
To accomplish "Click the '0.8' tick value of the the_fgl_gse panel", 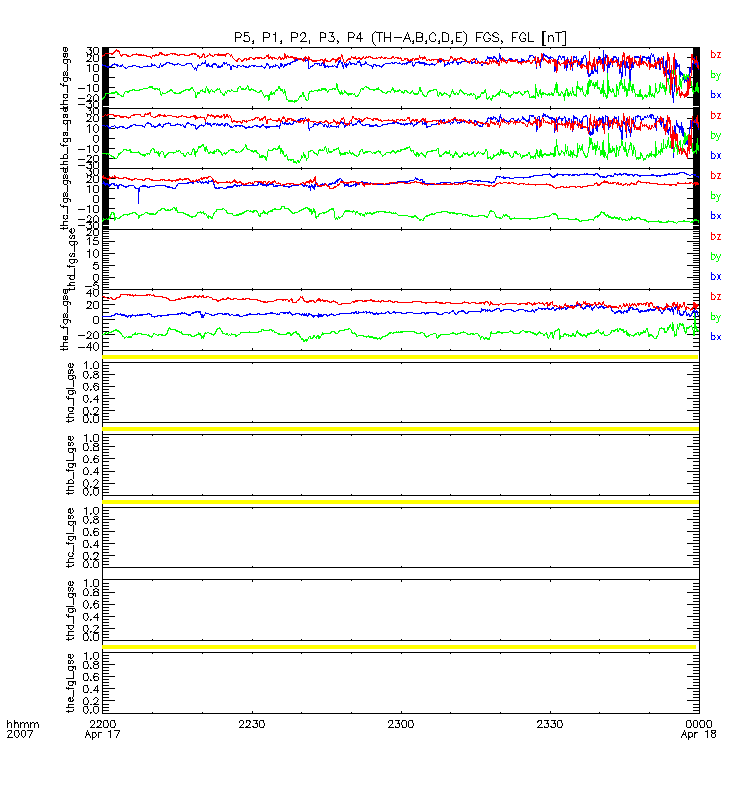I will [x=91, y=665].
